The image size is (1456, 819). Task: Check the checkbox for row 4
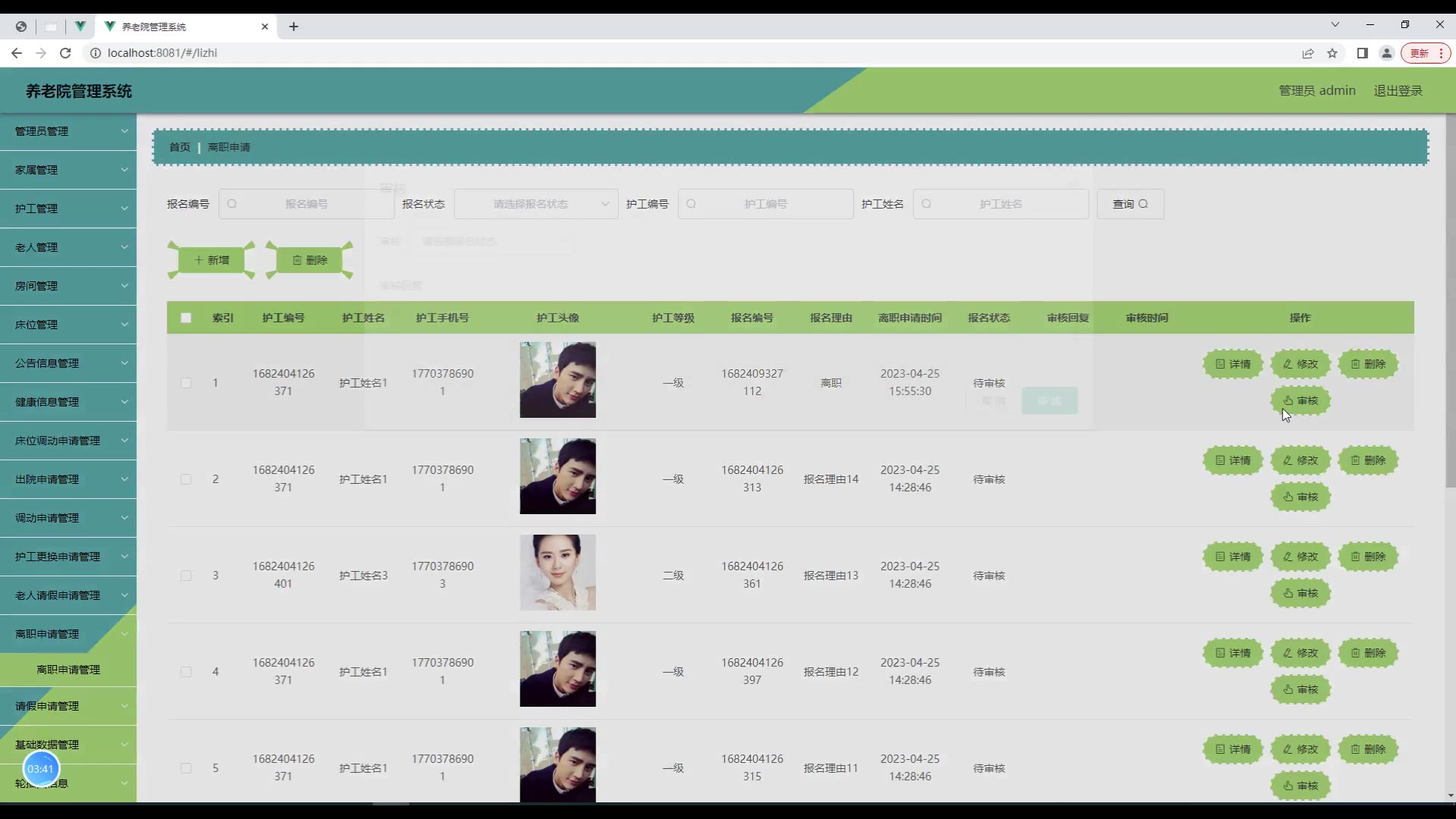tap(186, 672)
